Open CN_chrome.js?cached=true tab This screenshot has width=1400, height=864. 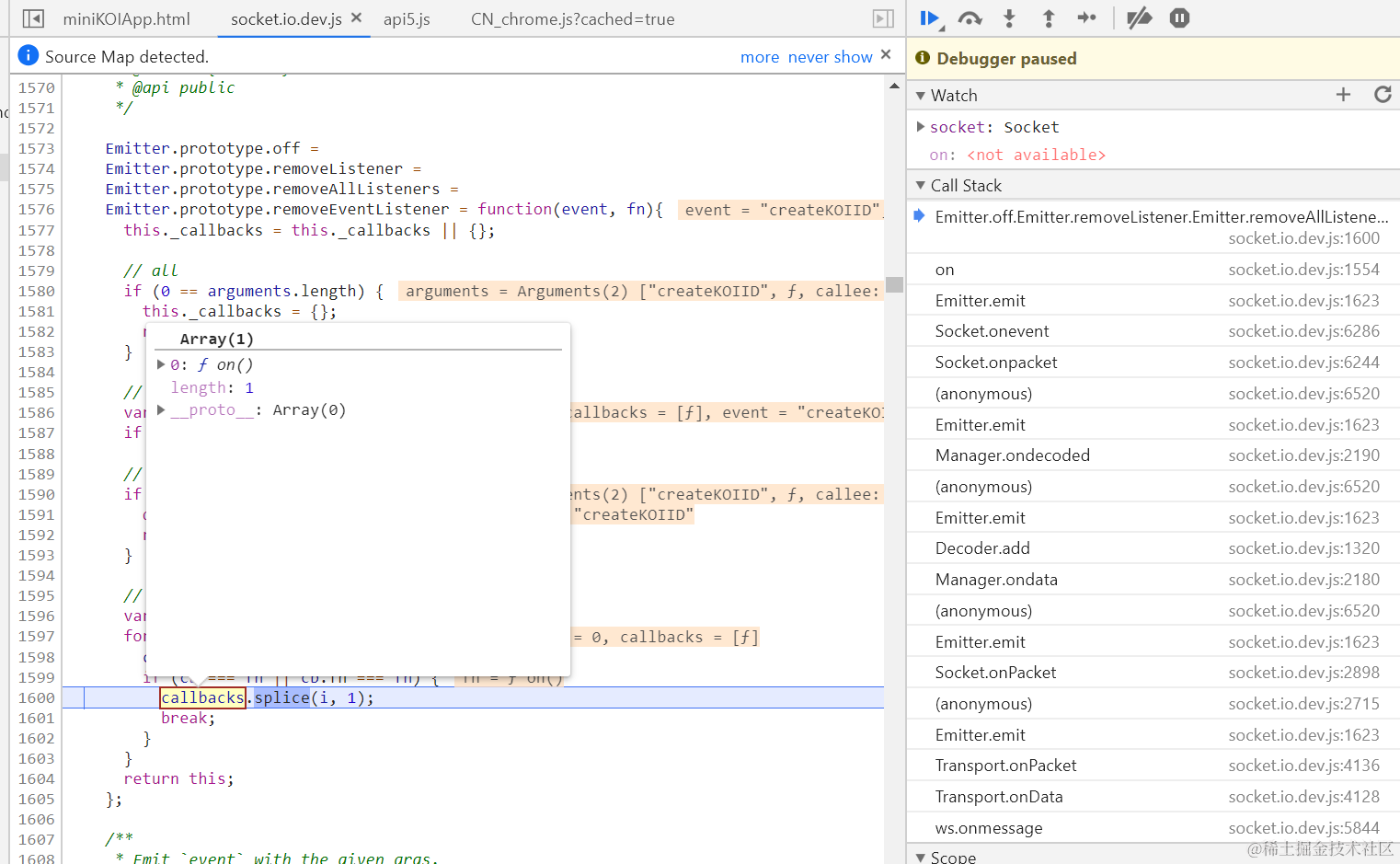point(572,18)
